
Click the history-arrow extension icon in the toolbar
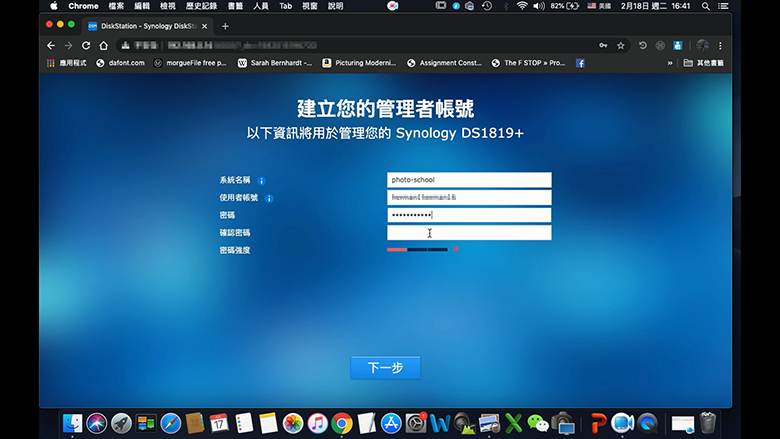pos(643,46)
